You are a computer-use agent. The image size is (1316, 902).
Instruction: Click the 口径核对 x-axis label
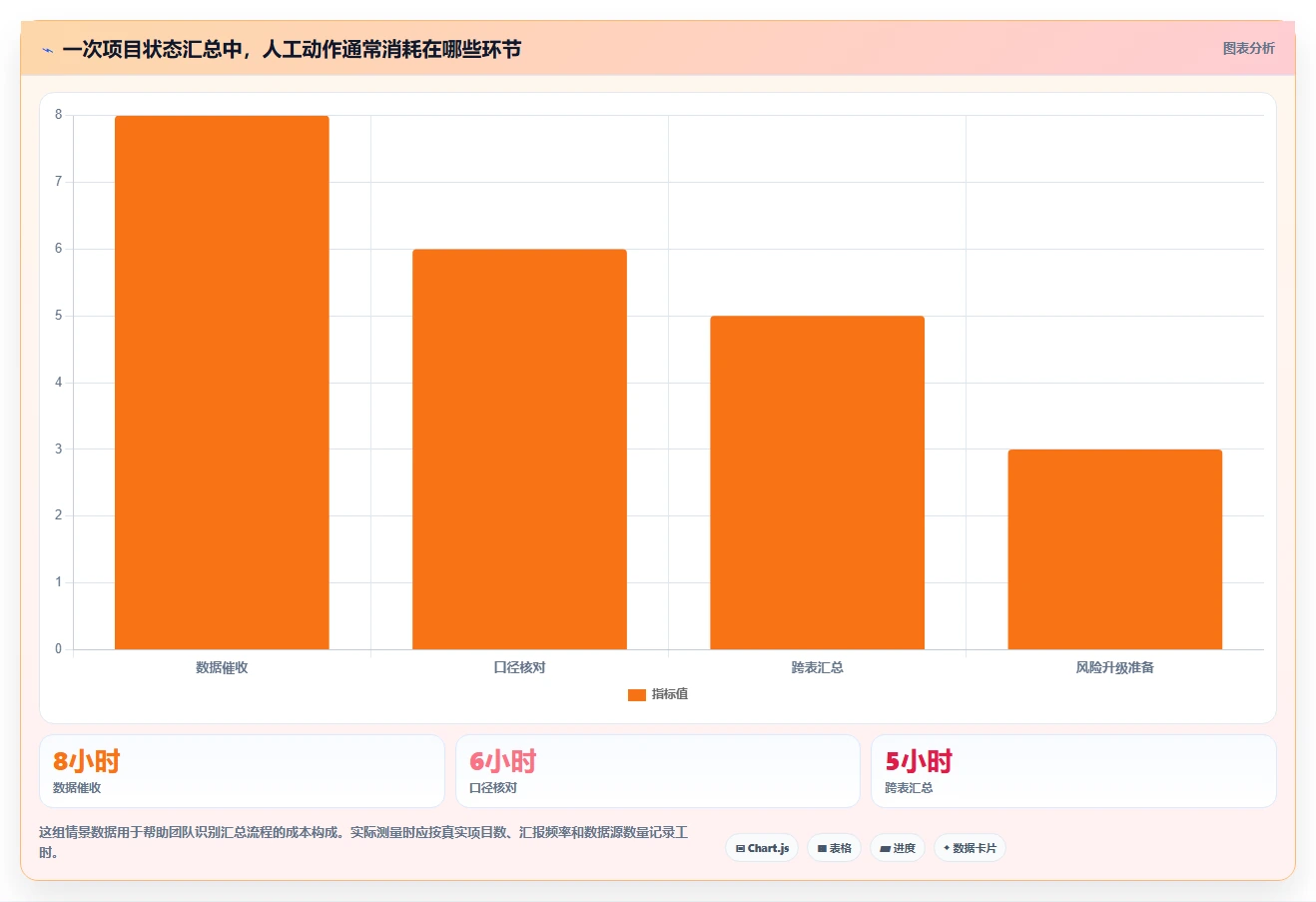pyautogui.click(x=519, y=667)
